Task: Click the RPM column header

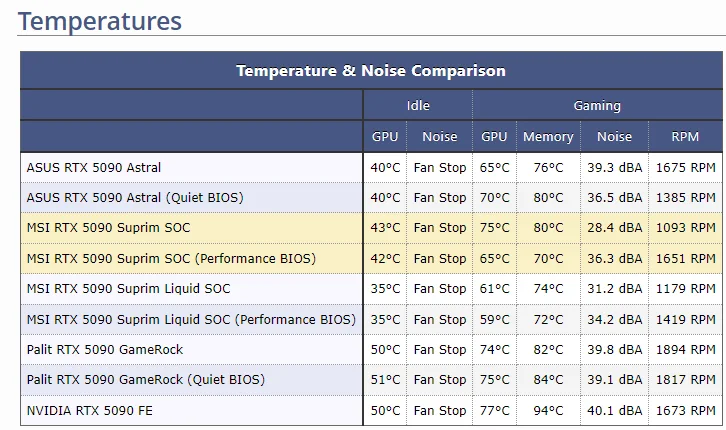Action: click(x=686, y=137)
